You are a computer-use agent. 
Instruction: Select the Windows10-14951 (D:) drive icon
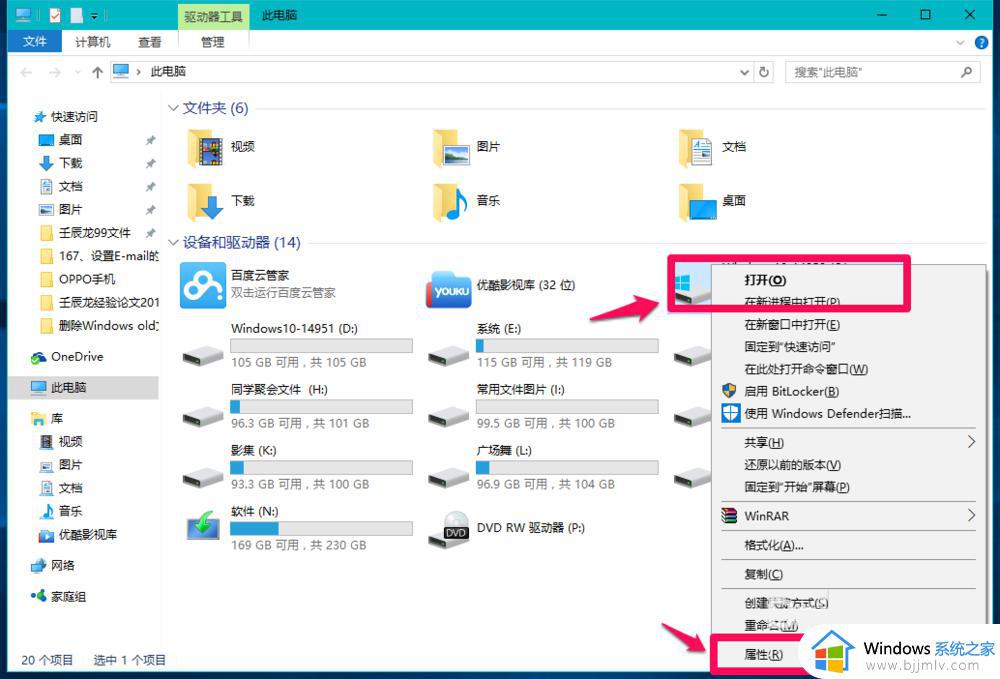pos(203,356)
